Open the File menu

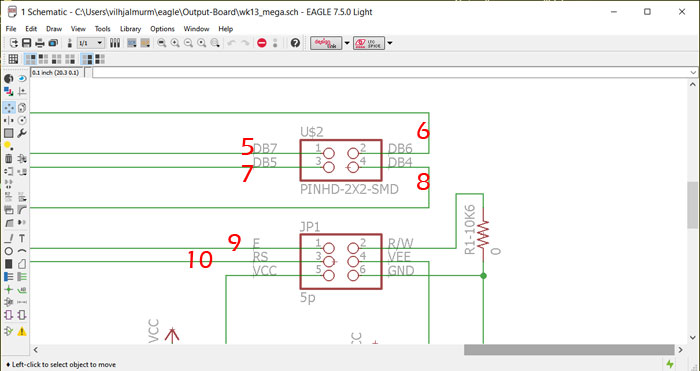(x=11, y=29)
